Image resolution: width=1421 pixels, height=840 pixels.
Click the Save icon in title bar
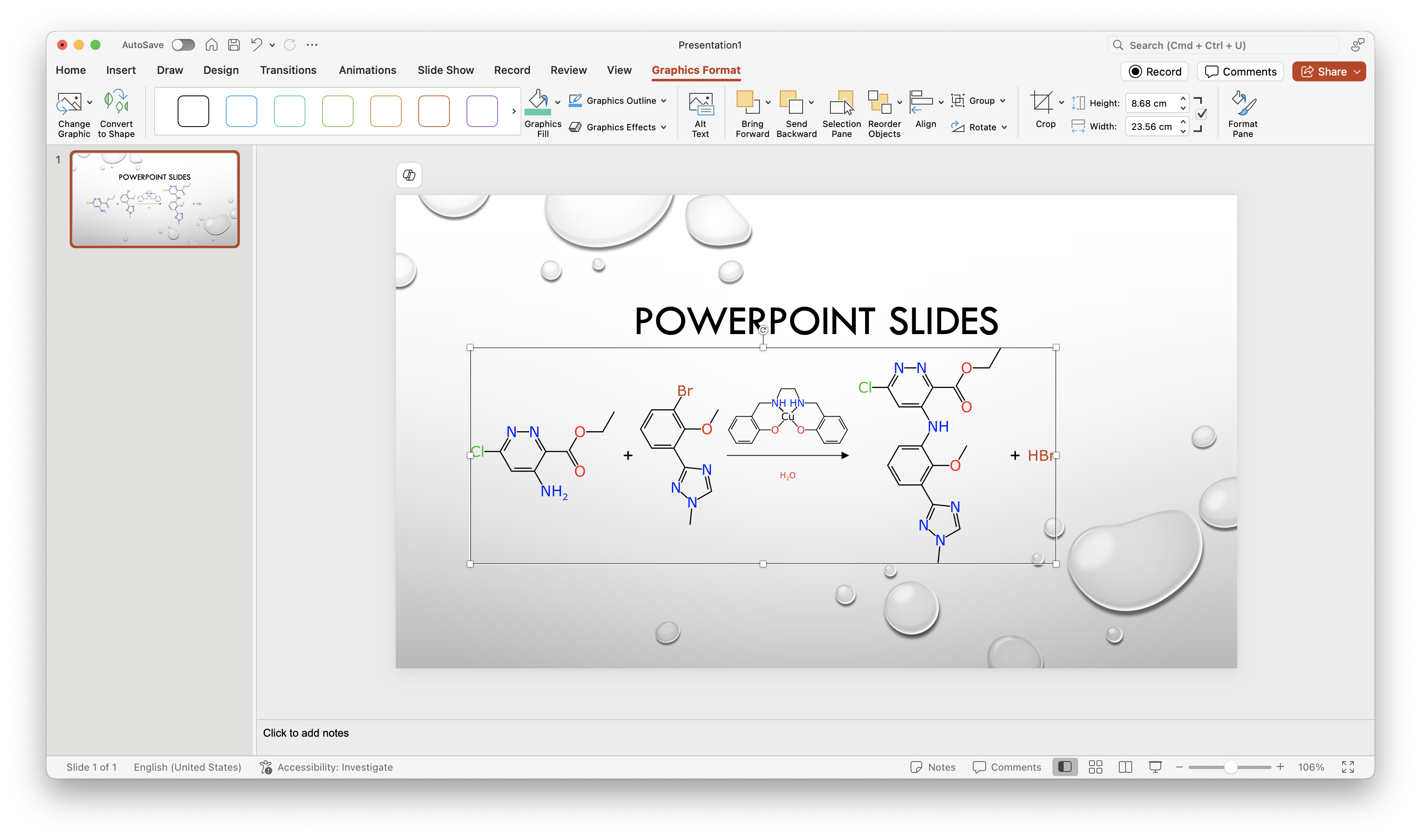point(234,45)
